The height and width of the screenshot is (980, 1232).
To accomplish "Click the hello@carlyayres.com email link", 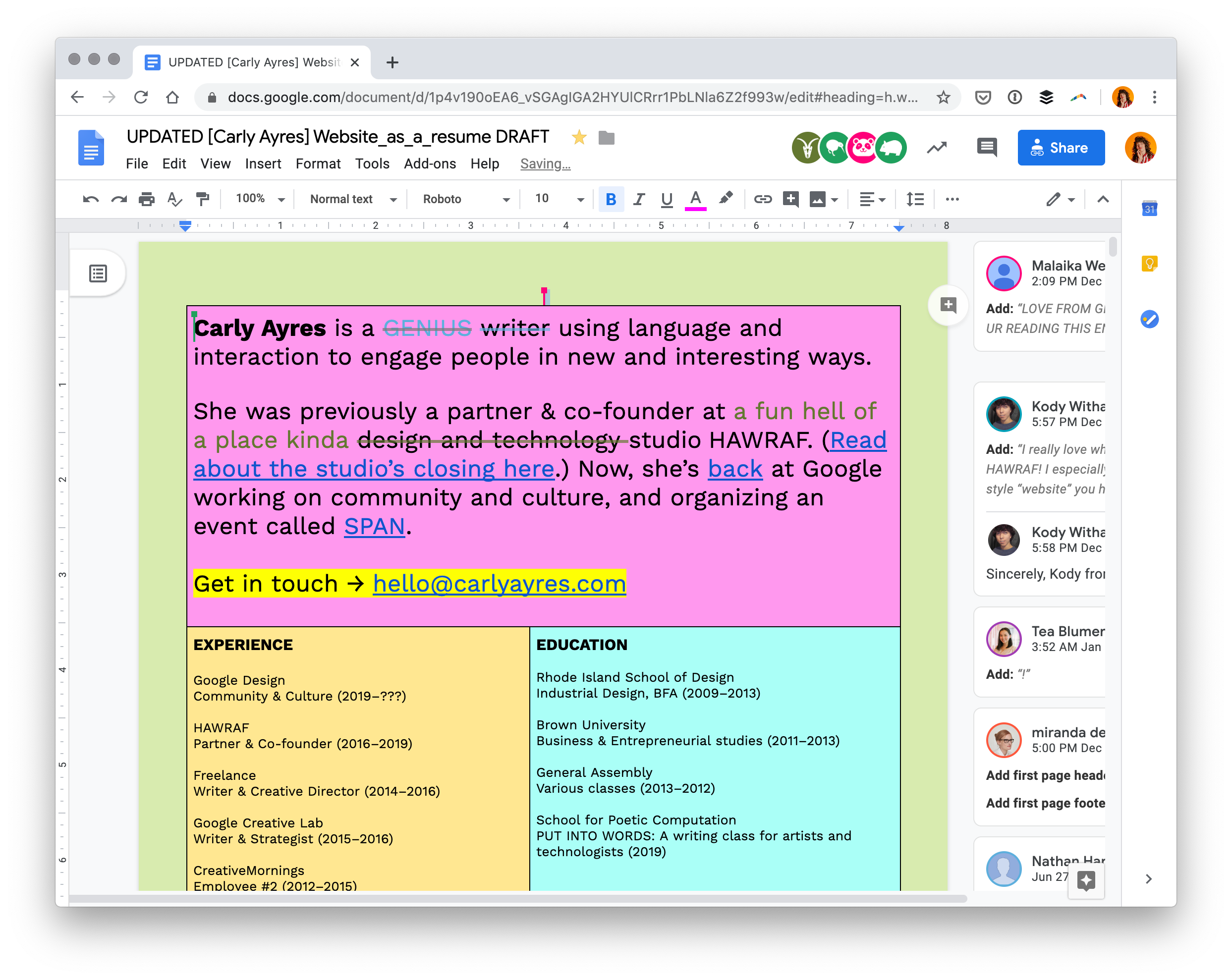I will click(499, 584).
